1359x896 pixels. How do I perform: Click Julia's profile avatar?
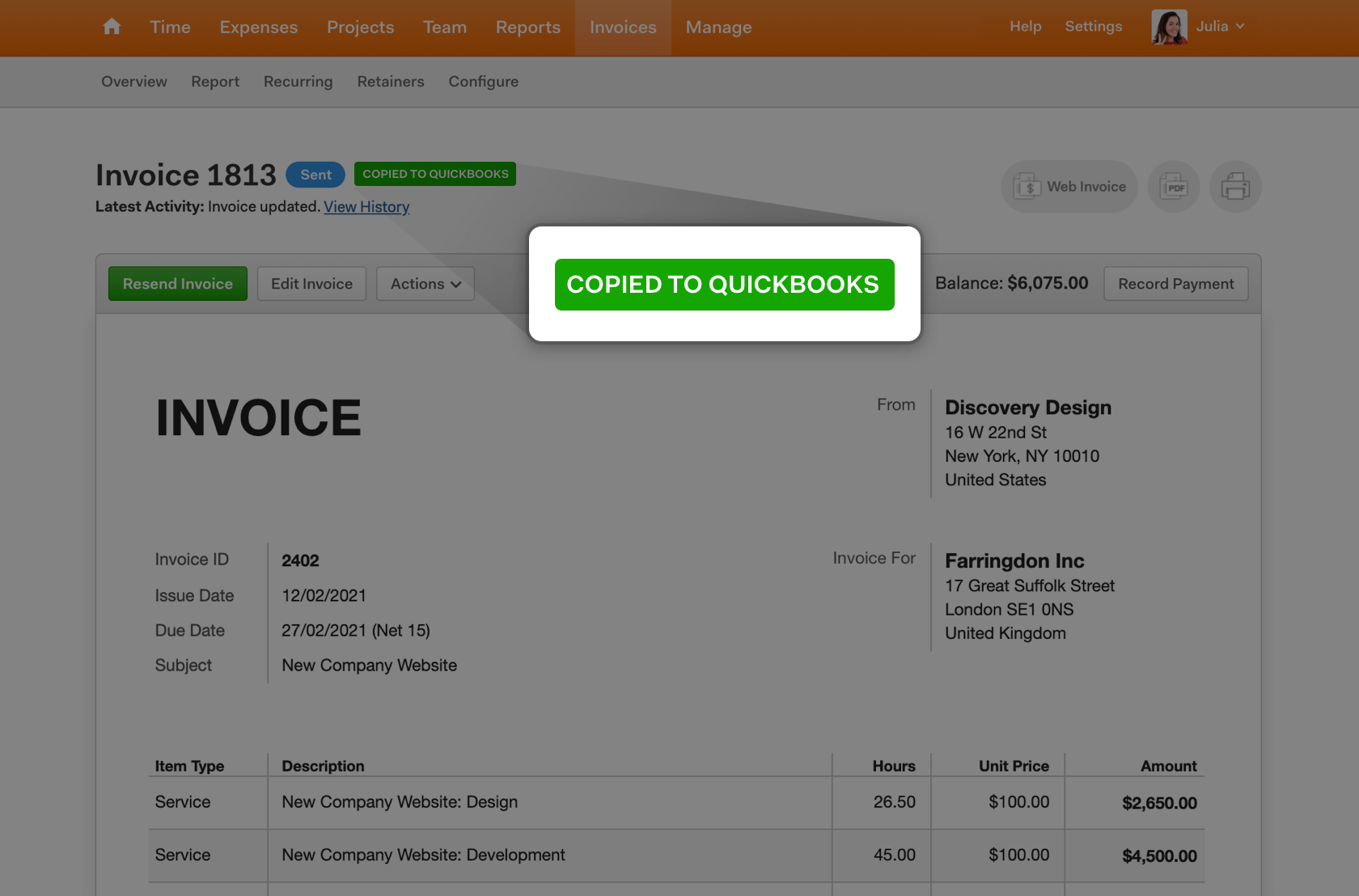[x=1168, y=26]
